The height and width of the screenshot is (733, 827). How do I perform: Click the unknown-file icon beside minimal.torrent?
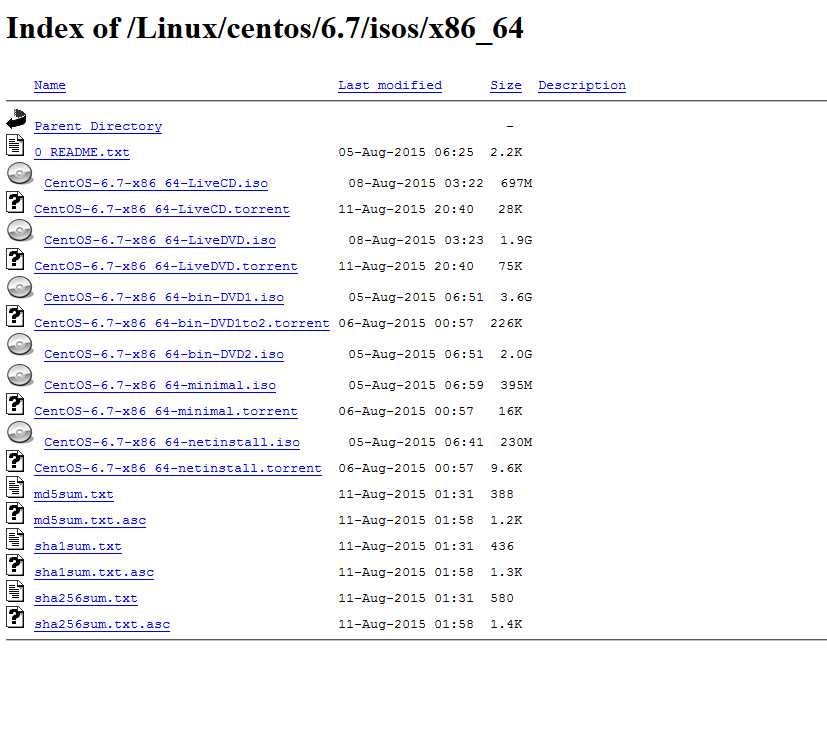pyautogui.click(x=15, y=404)
